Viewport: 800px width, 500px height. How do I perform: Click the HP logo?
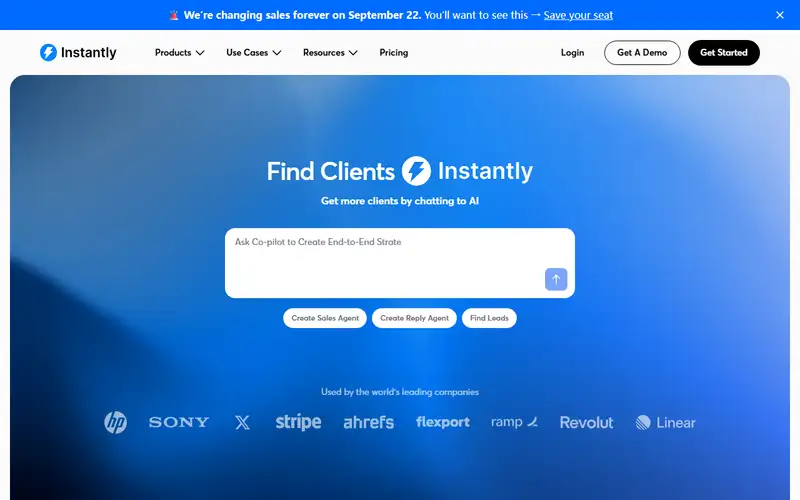tap(115, 422)
